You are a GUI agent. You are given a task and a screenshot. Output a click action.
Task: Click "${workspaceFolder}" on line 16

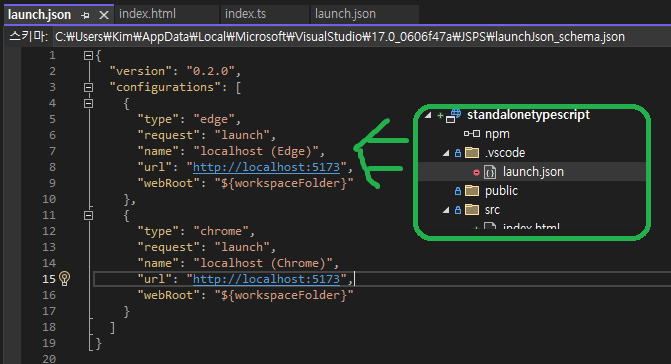(x=284, y=296)
